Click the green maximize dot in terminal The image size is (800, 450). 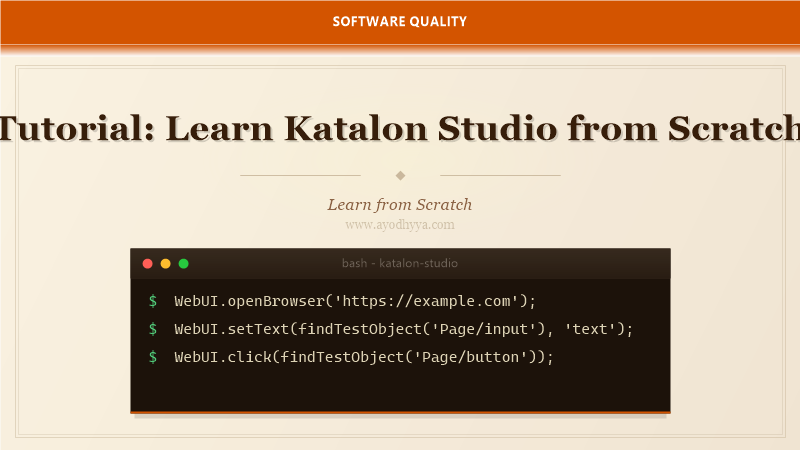(x=184, y=263)
